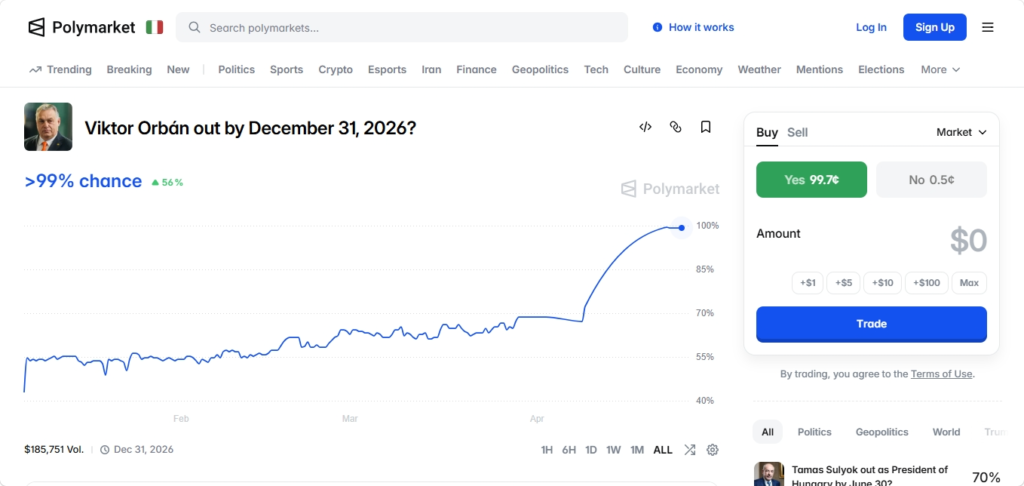The width and height of the screenshot is (1024, 486).
Task: Click the chart shuffle arrows icon
Action: point(690,449)
